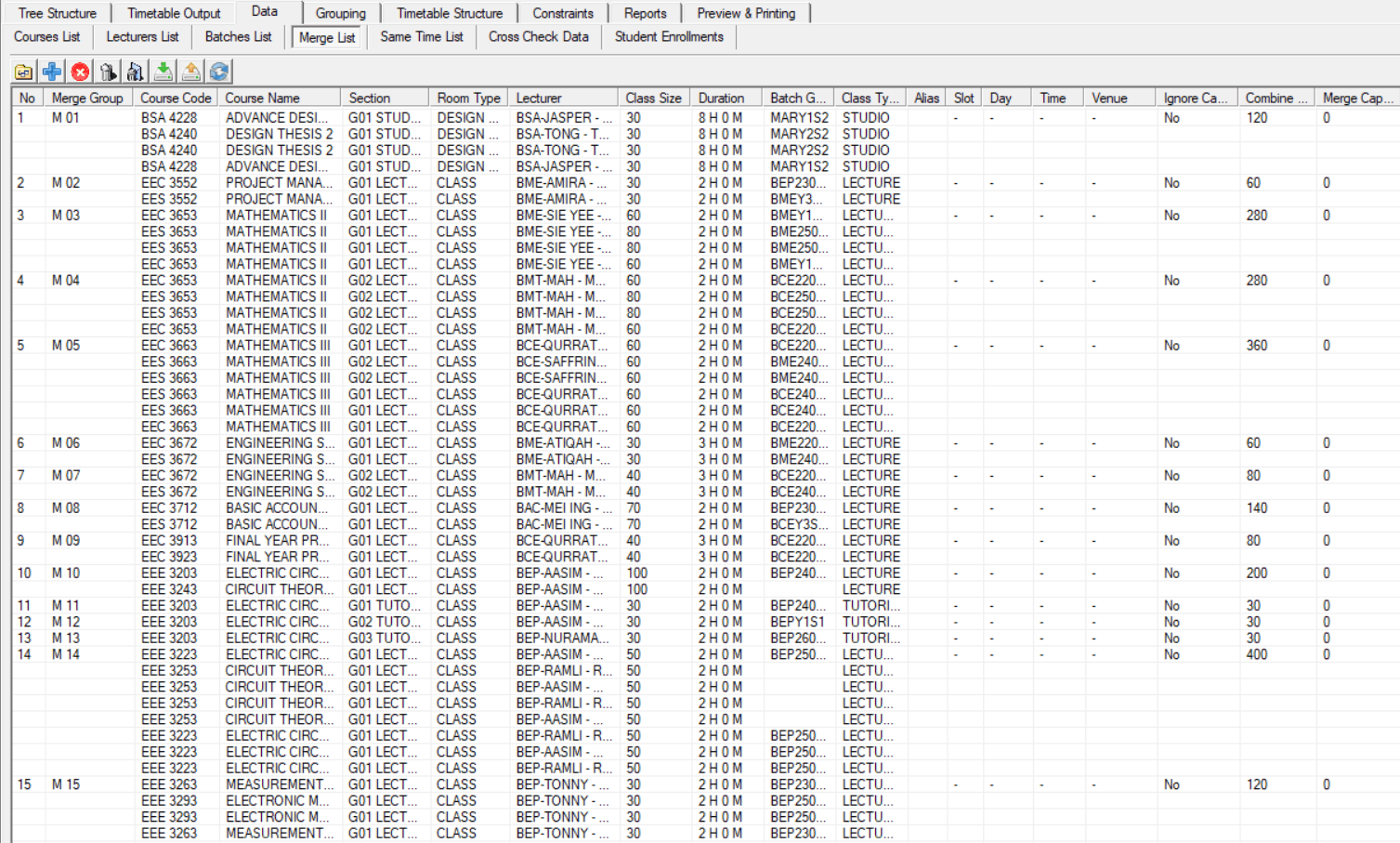
Task: Open the Timetable Structure tab
Action: click(x=449, y=13)
